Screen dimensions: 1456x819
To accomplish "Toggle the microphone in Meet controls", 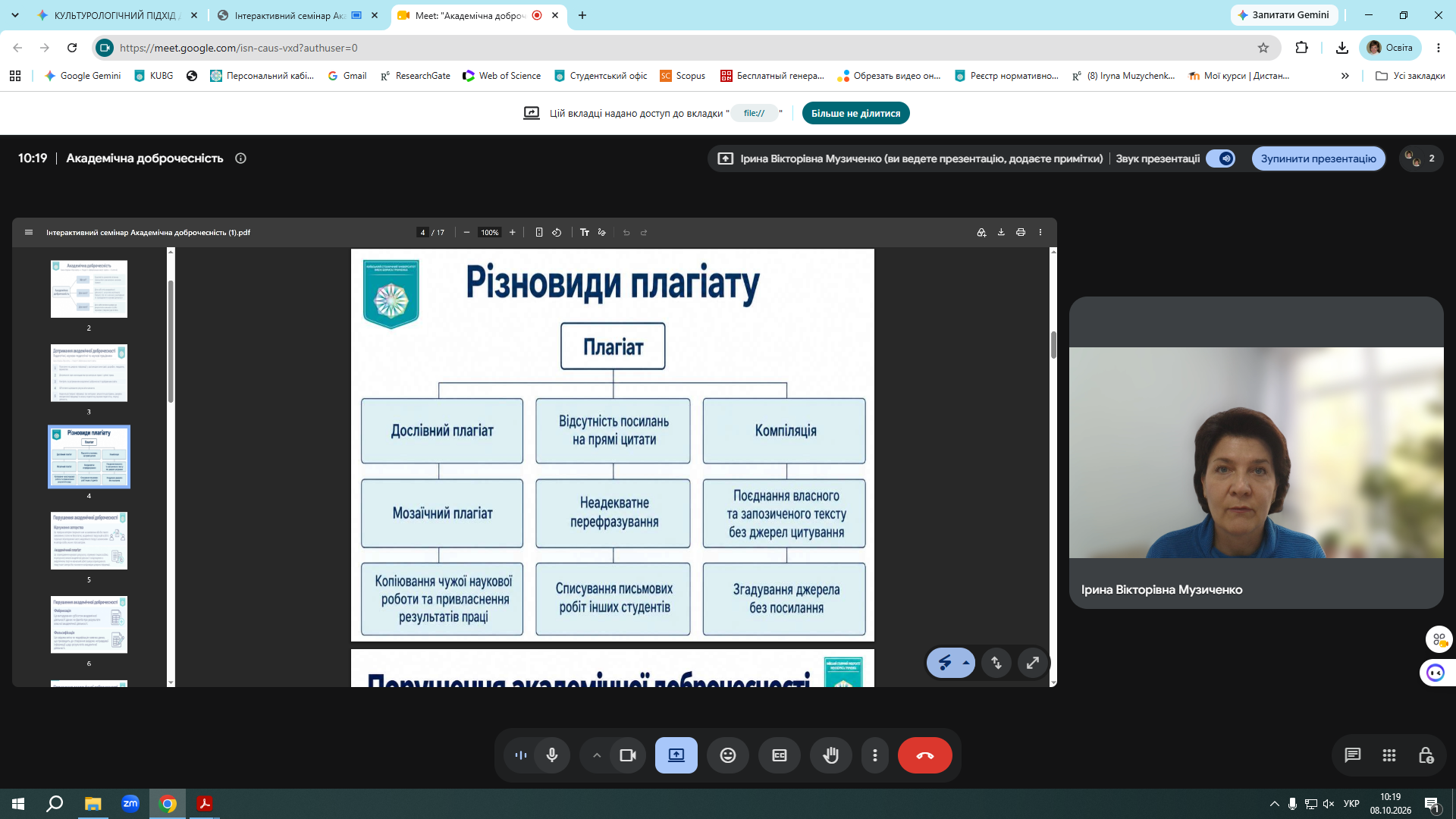I will click(x=552, y=755).
